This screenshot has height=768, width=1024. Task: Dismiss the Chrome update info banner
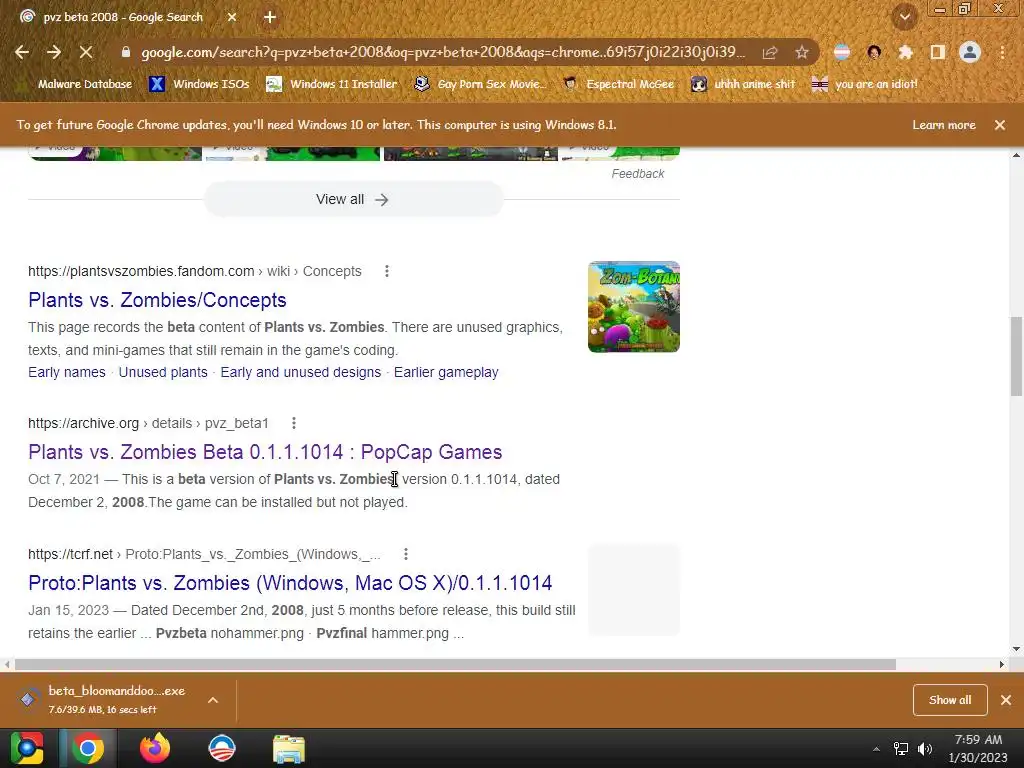pos(1000,125)
